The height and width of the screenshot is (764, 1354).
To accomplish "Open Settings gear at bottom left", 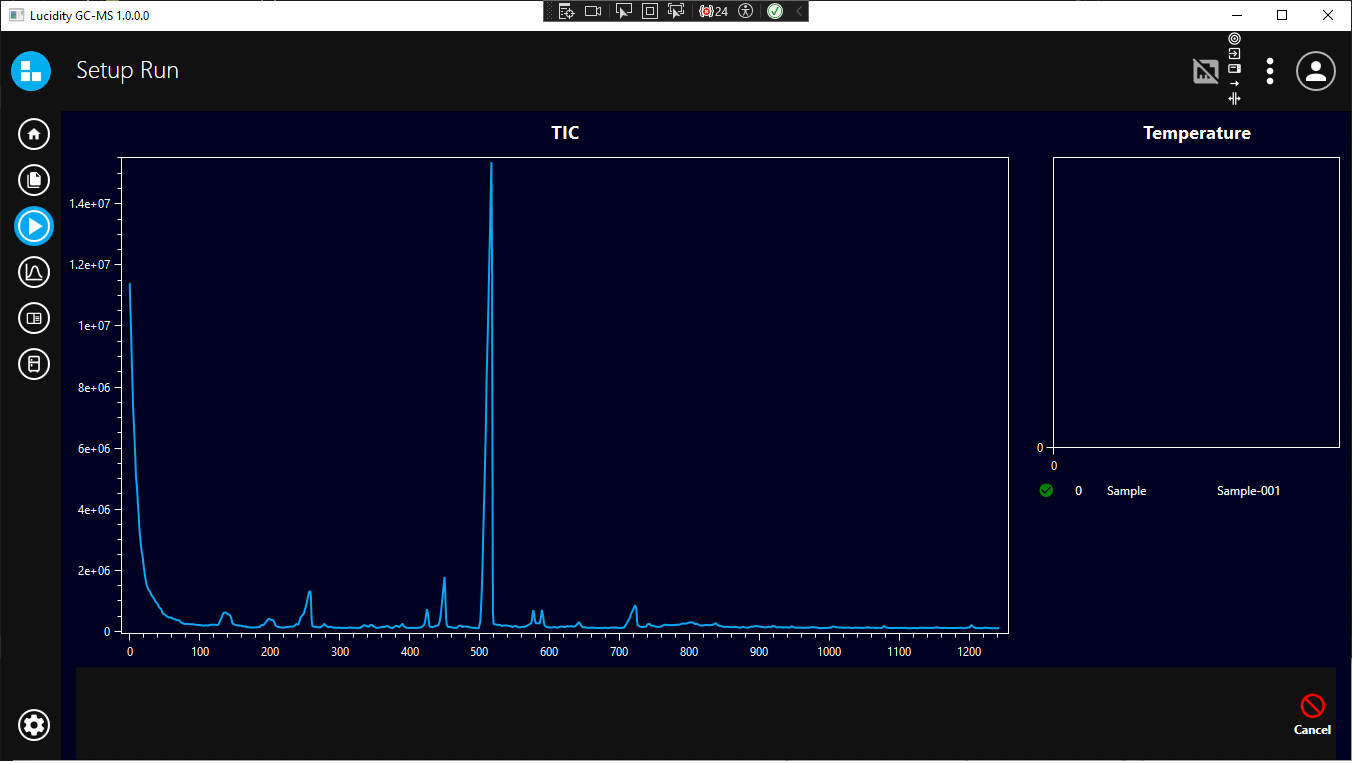I will pos(34,725).
